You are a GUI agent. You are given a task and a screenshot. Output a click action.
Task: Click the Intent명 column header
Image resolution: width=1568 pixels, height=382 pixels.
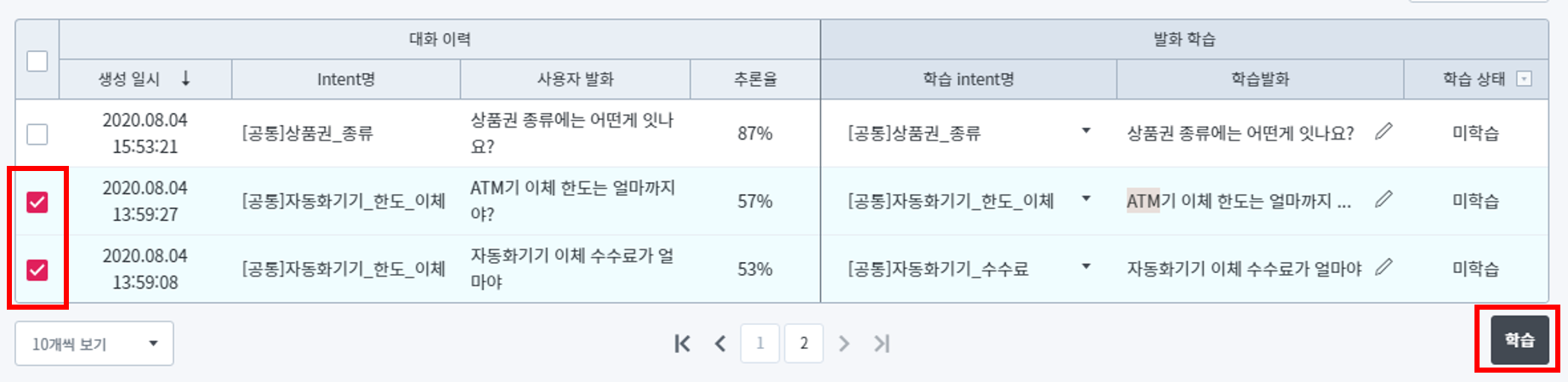pos(345,79)
